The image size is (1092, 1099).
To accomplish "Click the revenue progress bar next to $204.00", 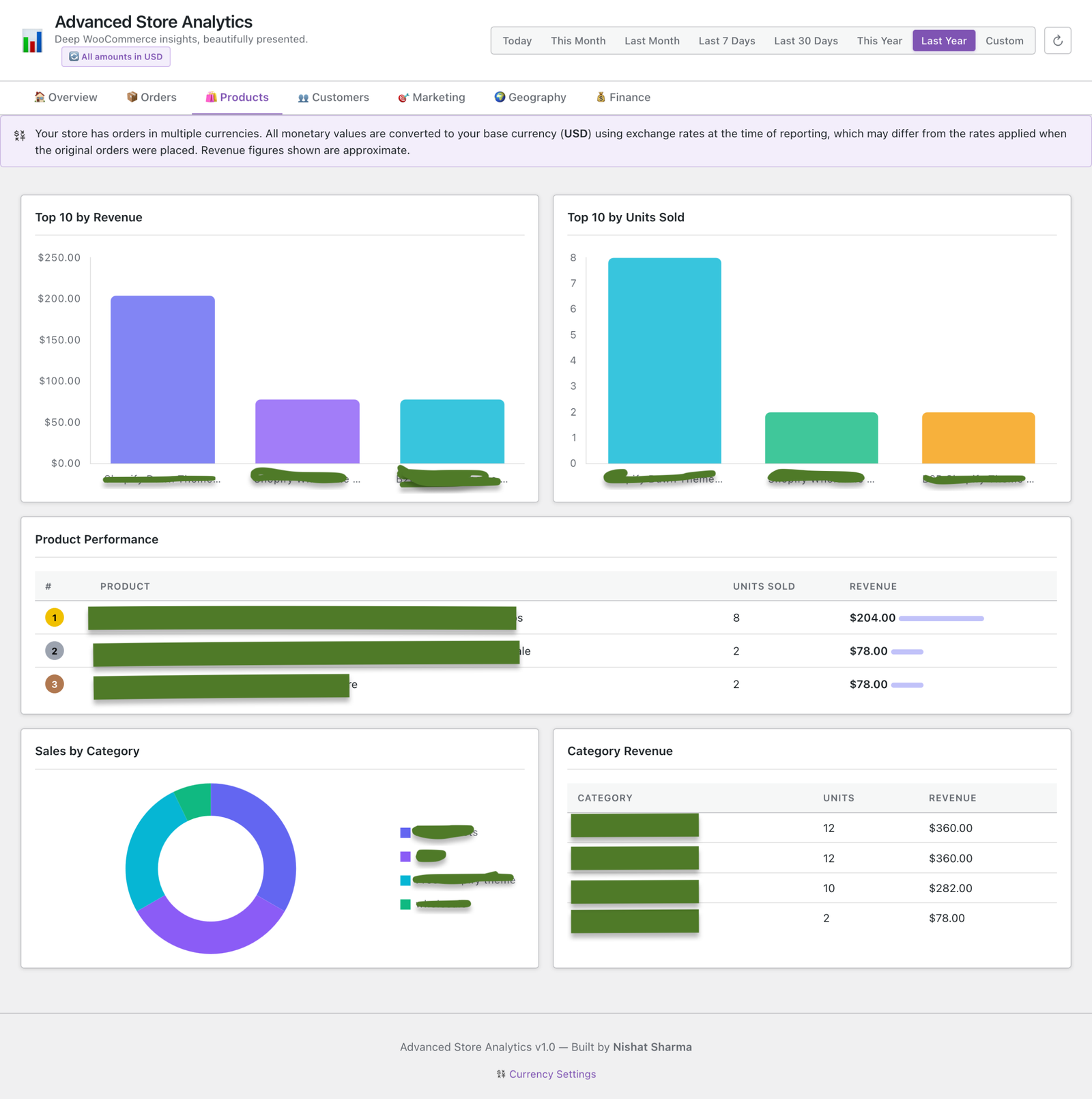I will pyautogui.click(x=941, y=618).
